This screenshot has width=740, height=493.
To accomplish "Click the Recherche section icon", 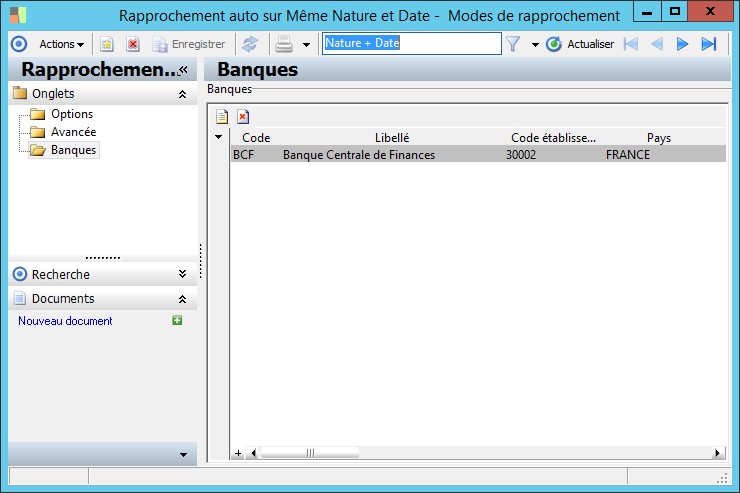I will 20,274.
